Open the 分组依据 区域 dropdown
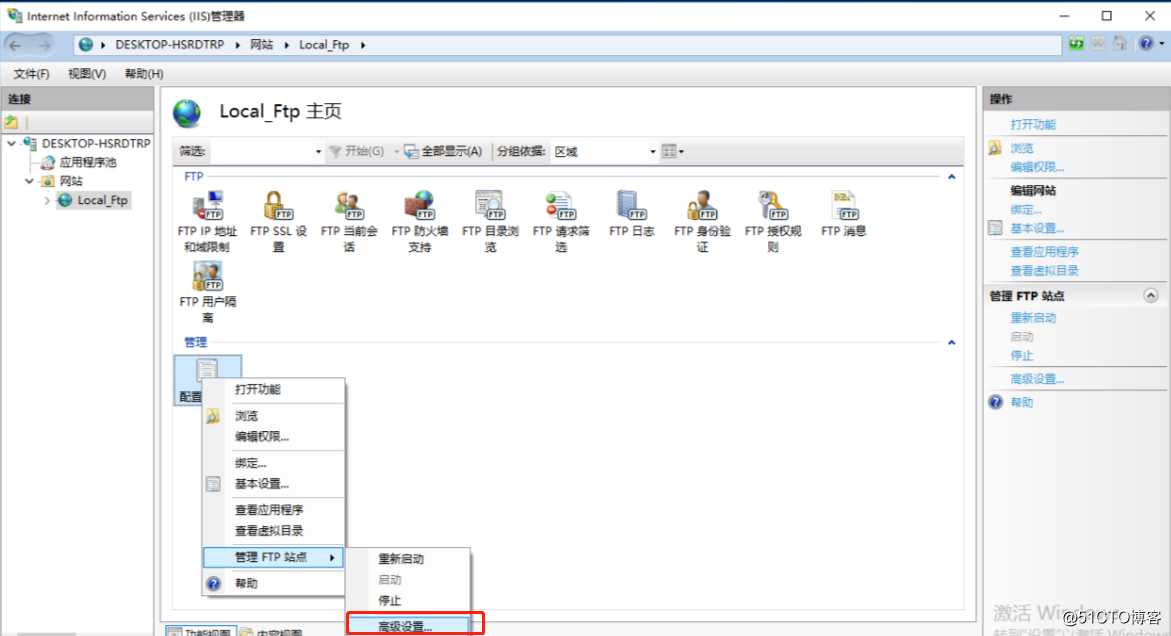The image size is (1171, 636). 653,152
